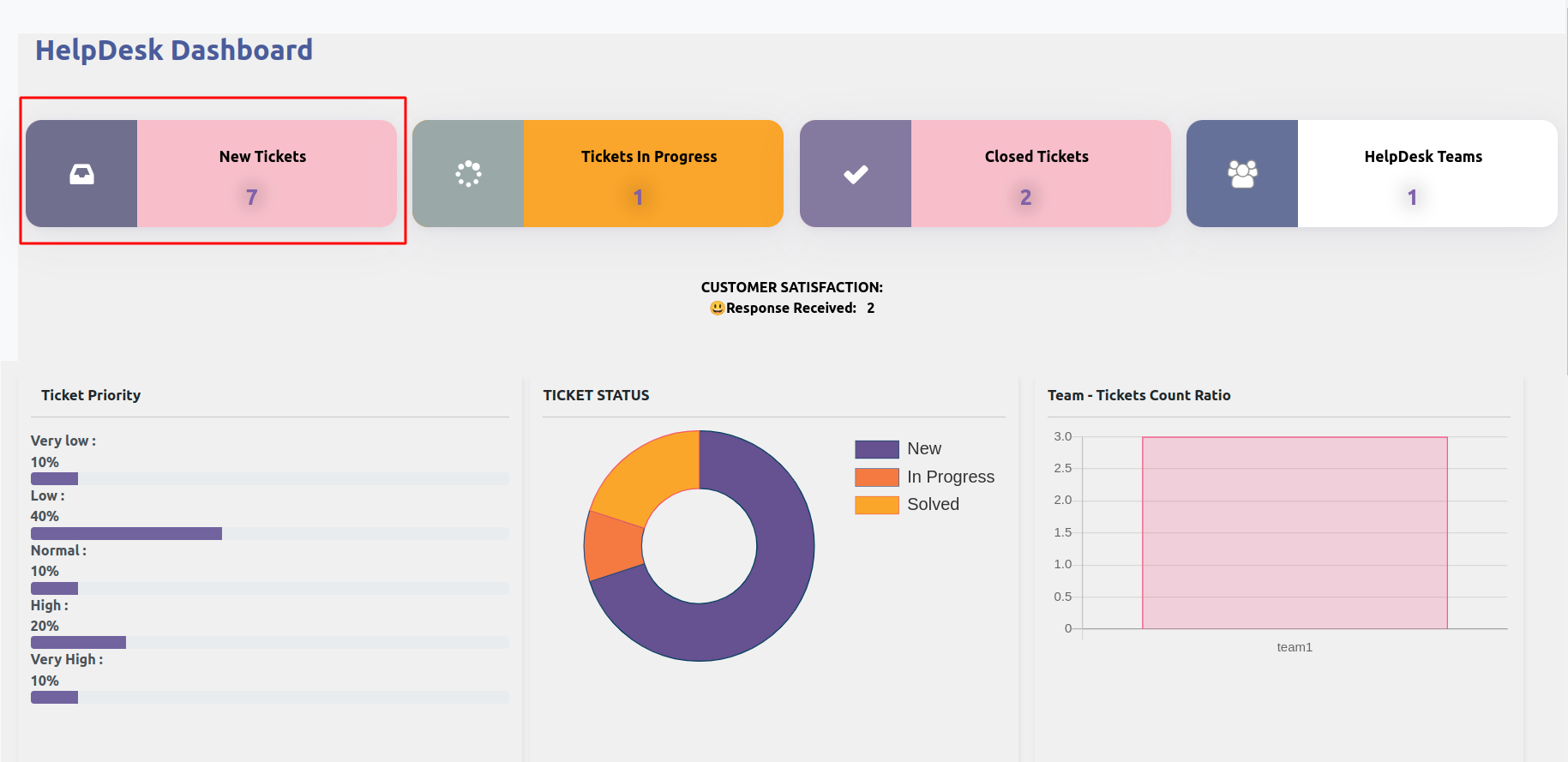The width and height of the screenshot is (1568, 762).
Task: Toggle Solved series in chart legend
Action: [x=933, y=504]
